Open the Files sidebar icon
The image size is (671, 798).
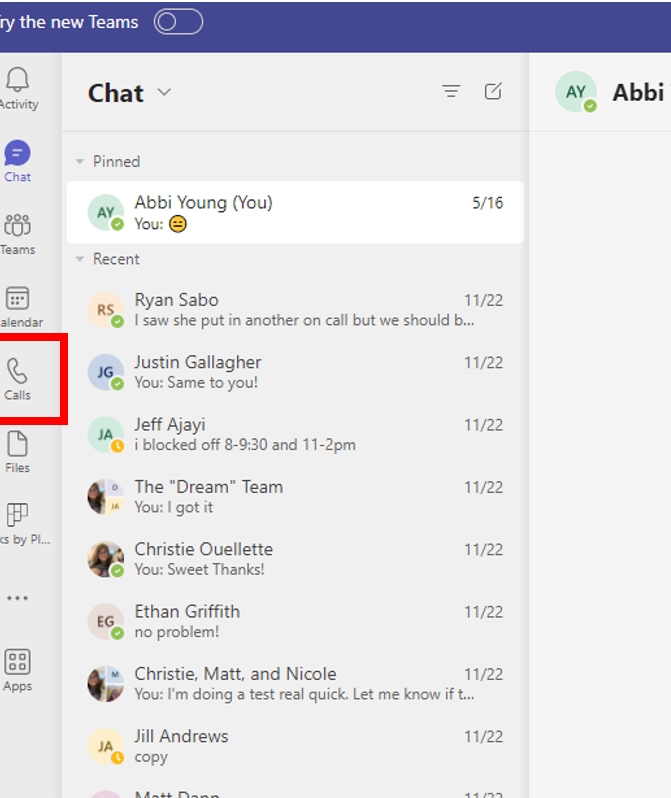(x=17, y=443)
